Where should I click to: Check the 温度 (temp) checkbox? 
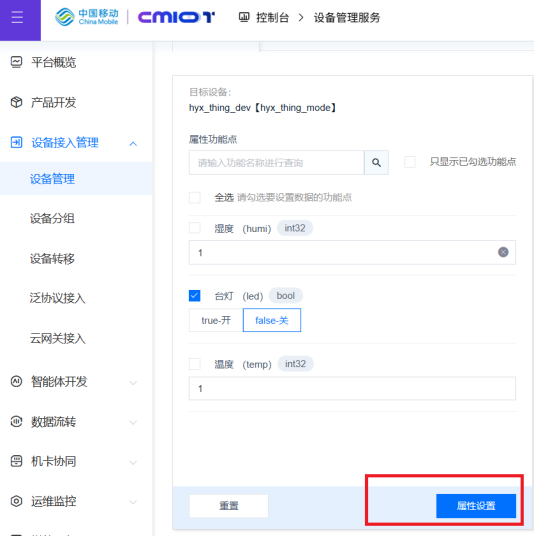pyautogui.click(x=195, y=364)
